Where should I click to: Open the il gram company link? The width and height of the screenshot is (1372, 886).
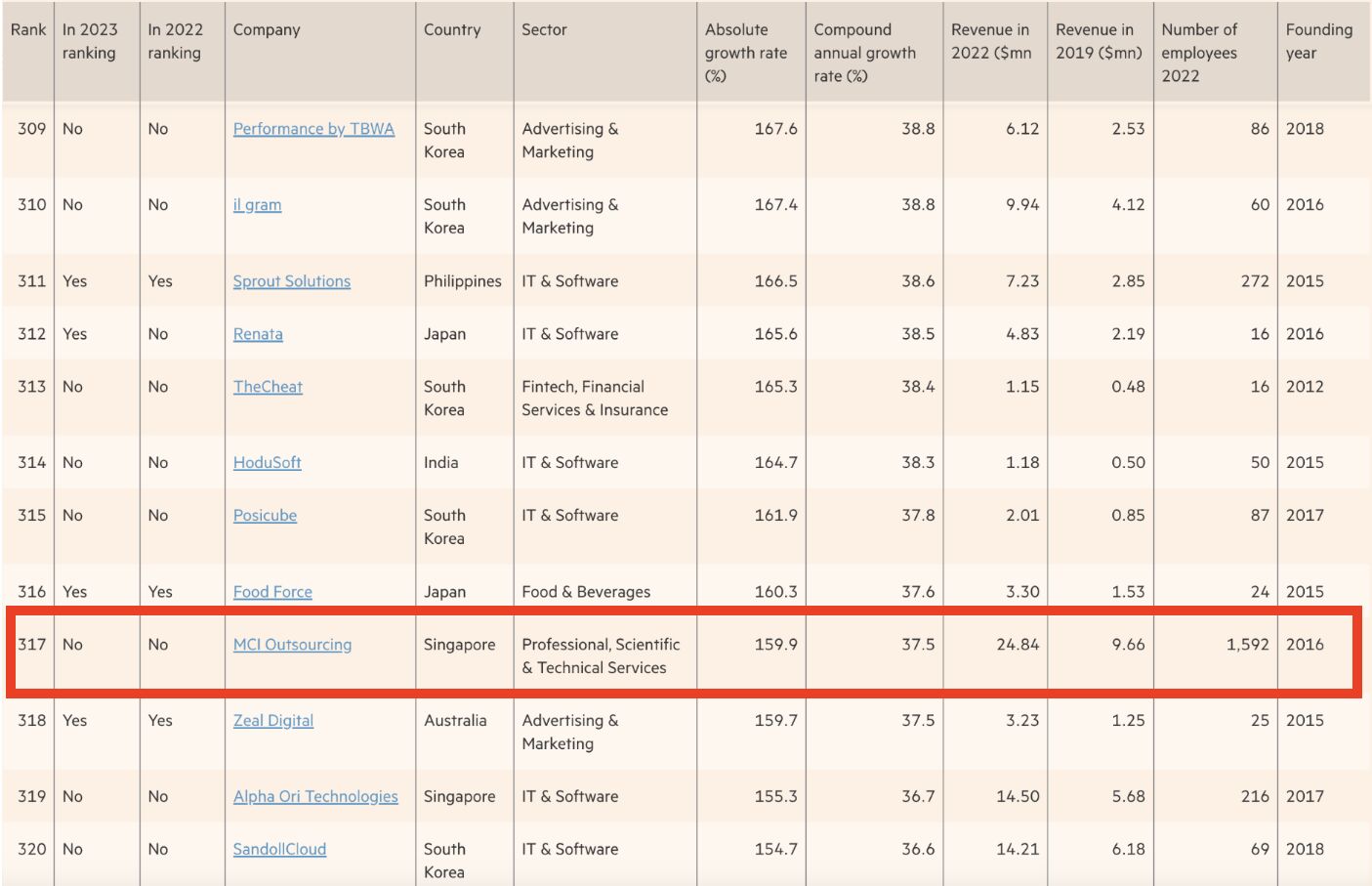257,205
